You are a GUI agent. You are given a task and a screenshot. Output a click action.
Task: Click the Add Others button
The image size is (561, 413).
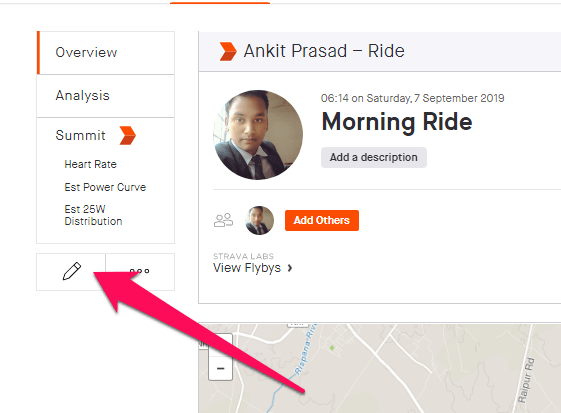(322, 220)
